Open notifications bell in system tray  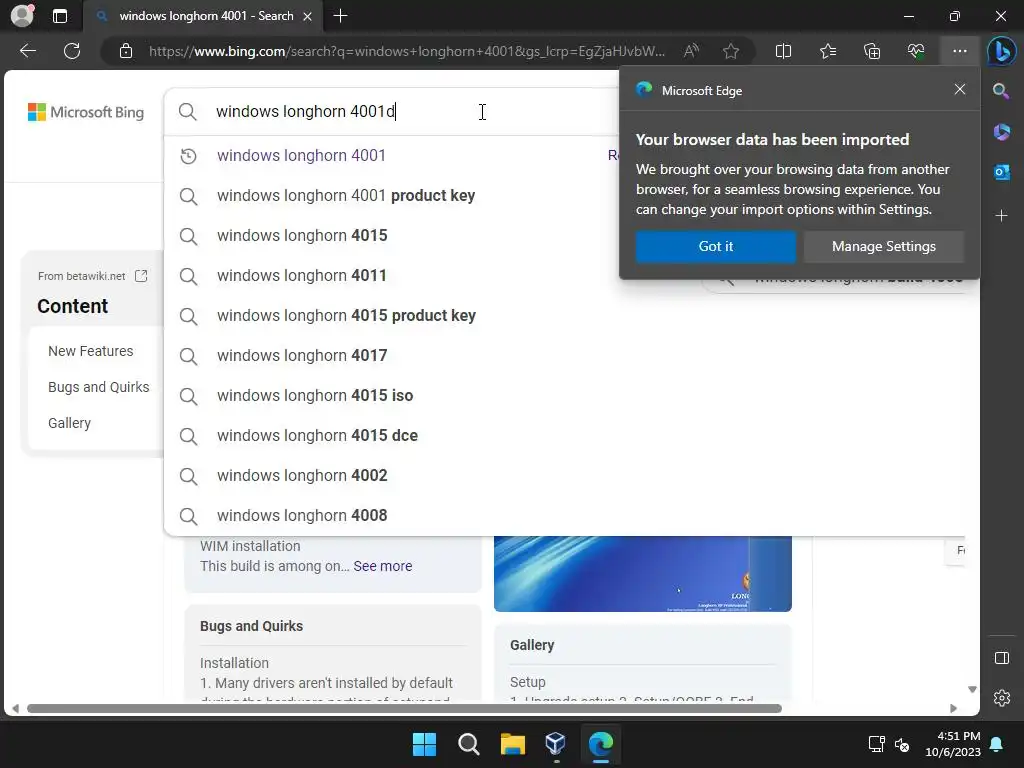pos(997,744)
